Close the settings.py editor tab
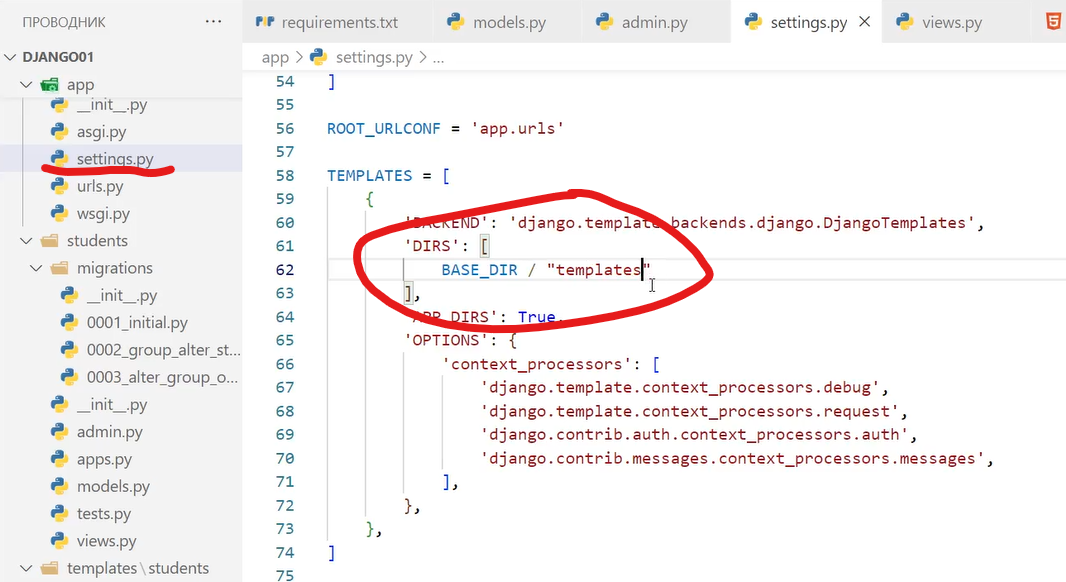Viewport: 1066px width, 582px height. (865, 22)
